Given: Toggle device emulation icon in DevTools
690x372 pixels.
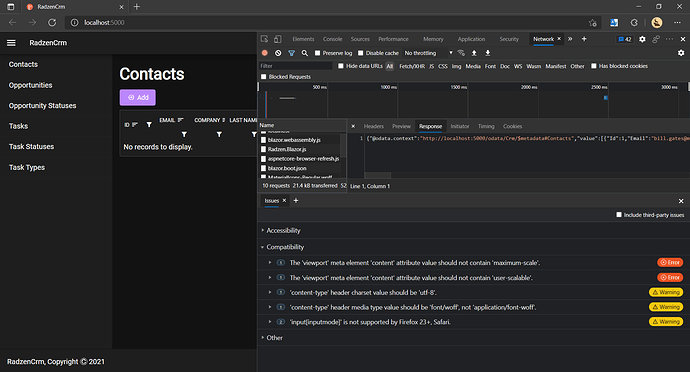Looking at the screenshot, I should pyautogui.click(x=278, y=39).
